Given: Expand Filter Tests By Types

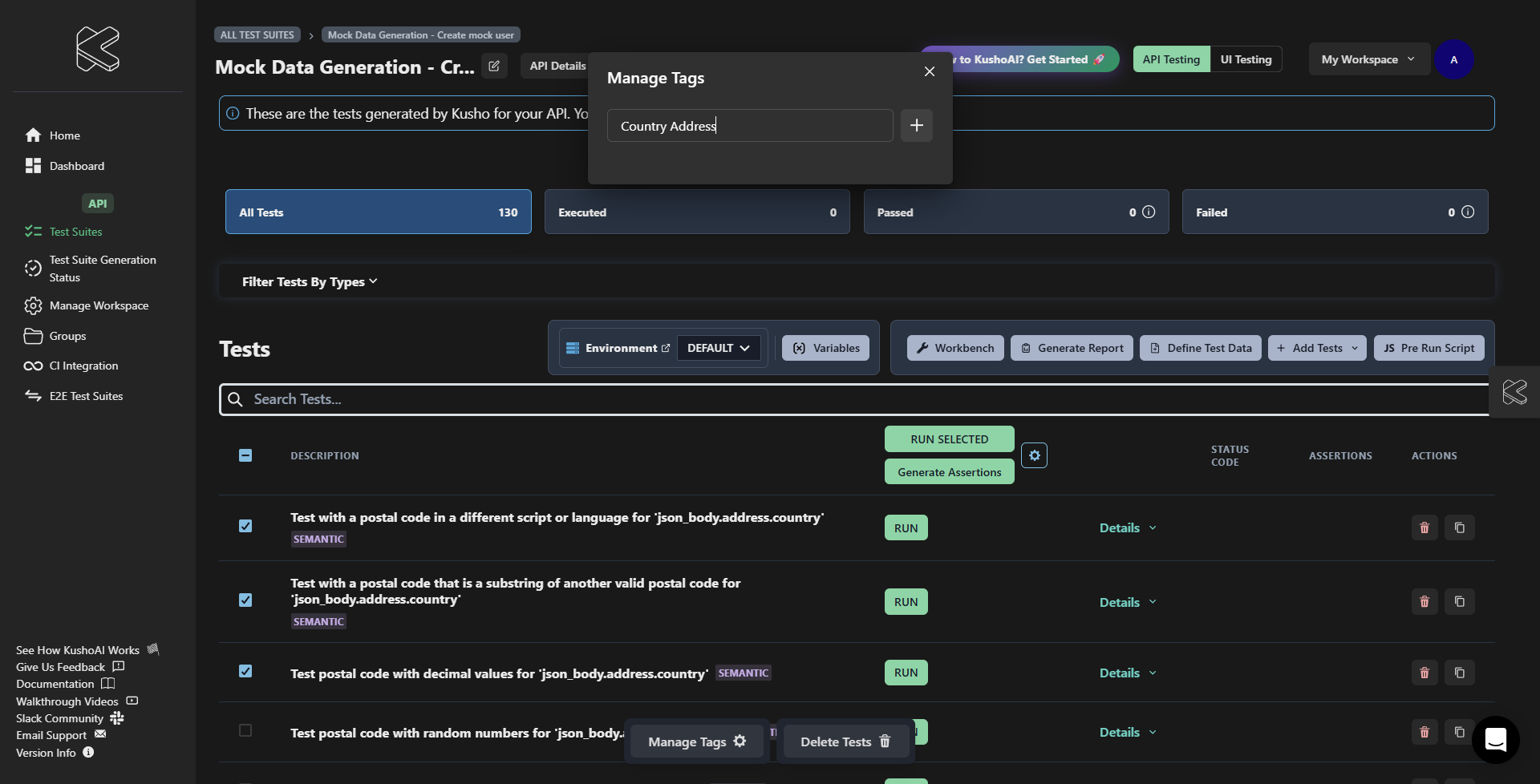Looking at the screenshot, I should pos(310,281).
